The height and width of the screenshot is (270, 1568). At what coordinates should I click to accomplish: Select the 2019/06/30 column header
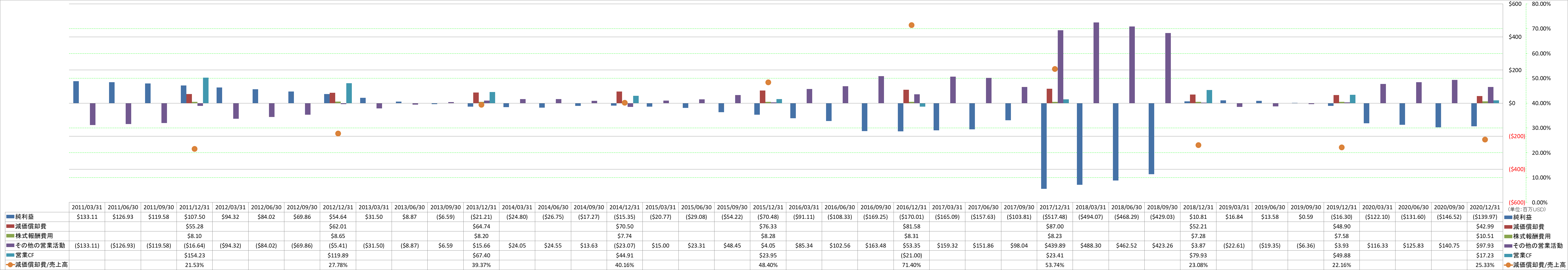coord(1270,207)
